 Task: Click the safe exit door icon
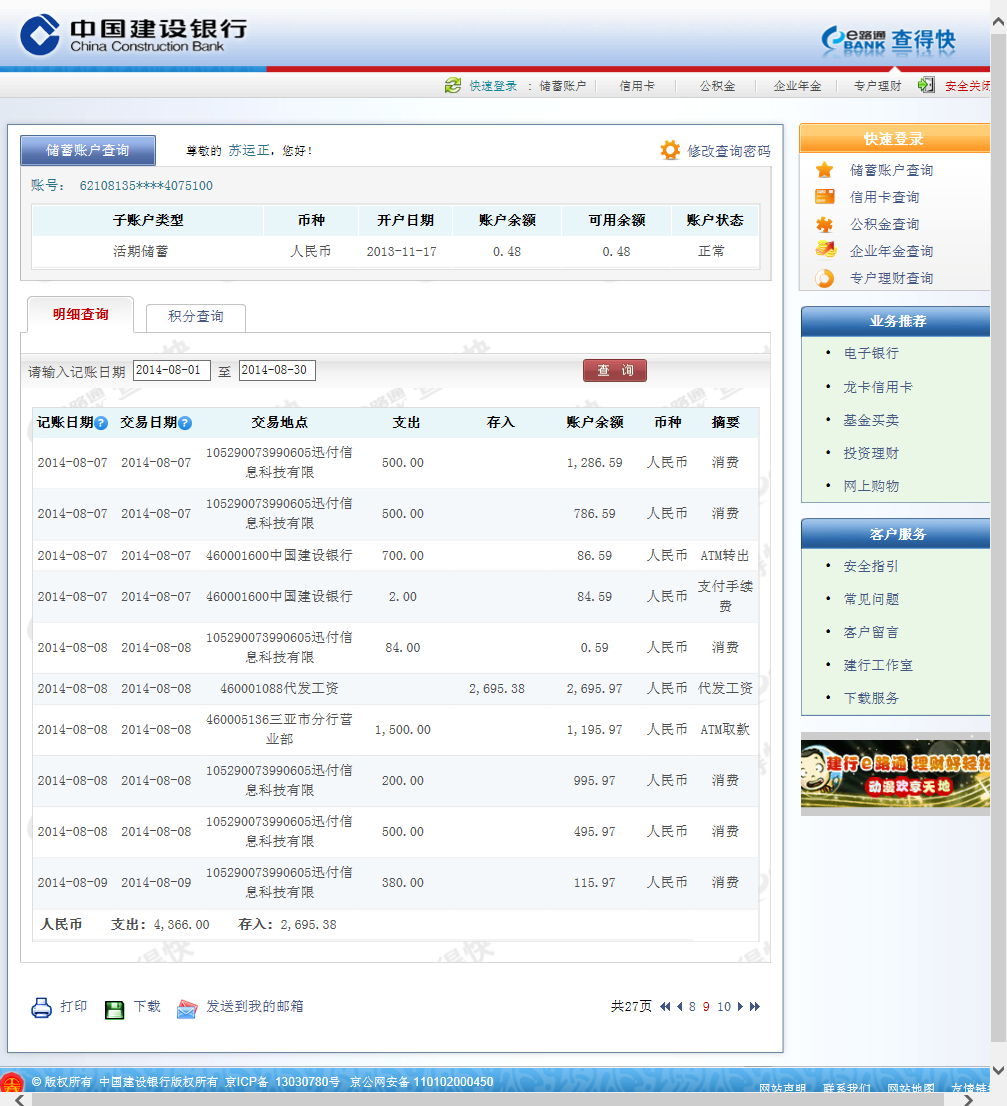926,85
